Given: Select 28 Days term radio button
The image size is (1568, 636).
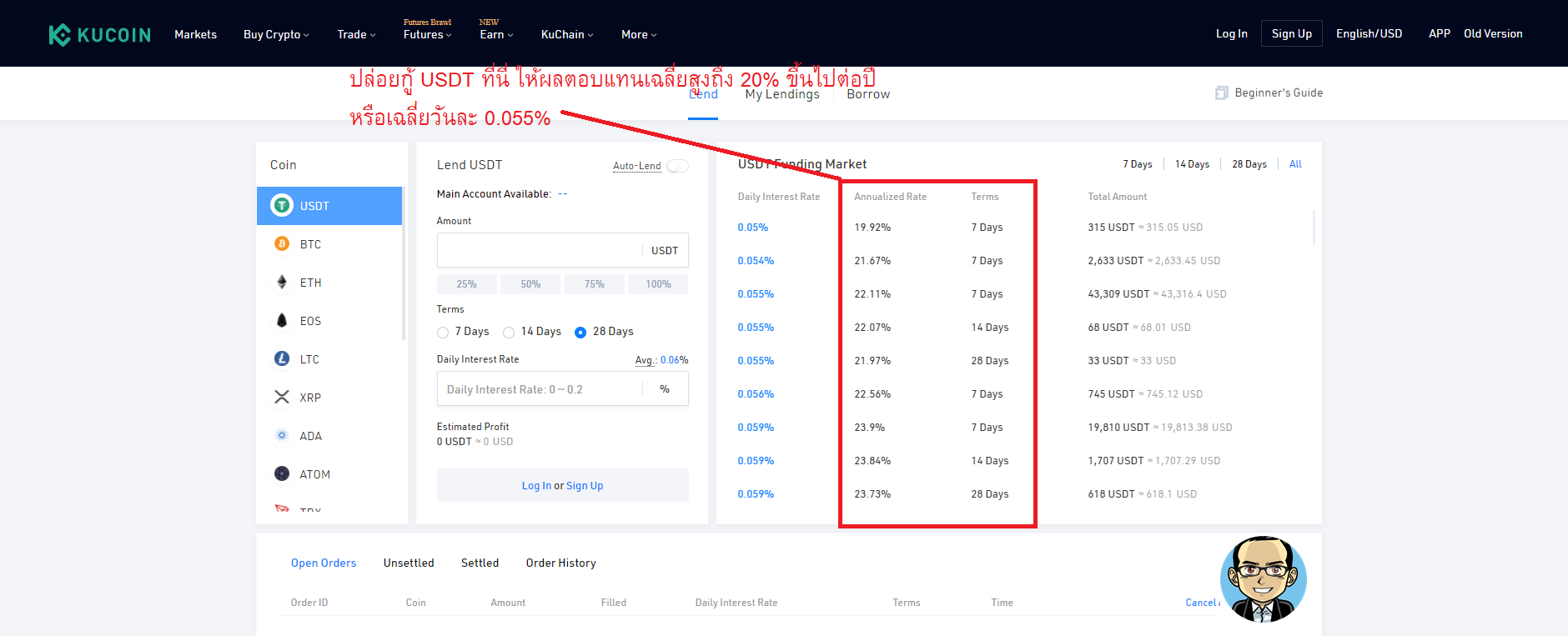Looking at the screenshot, I should (580, 333).
